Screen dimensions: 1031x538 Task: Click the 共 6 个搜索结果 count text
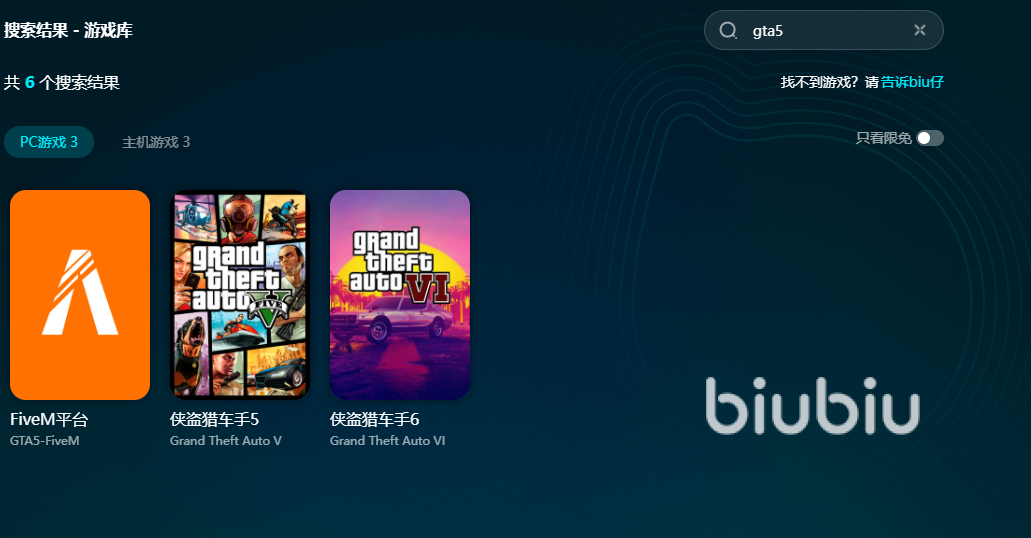click(x=62, y=82)
